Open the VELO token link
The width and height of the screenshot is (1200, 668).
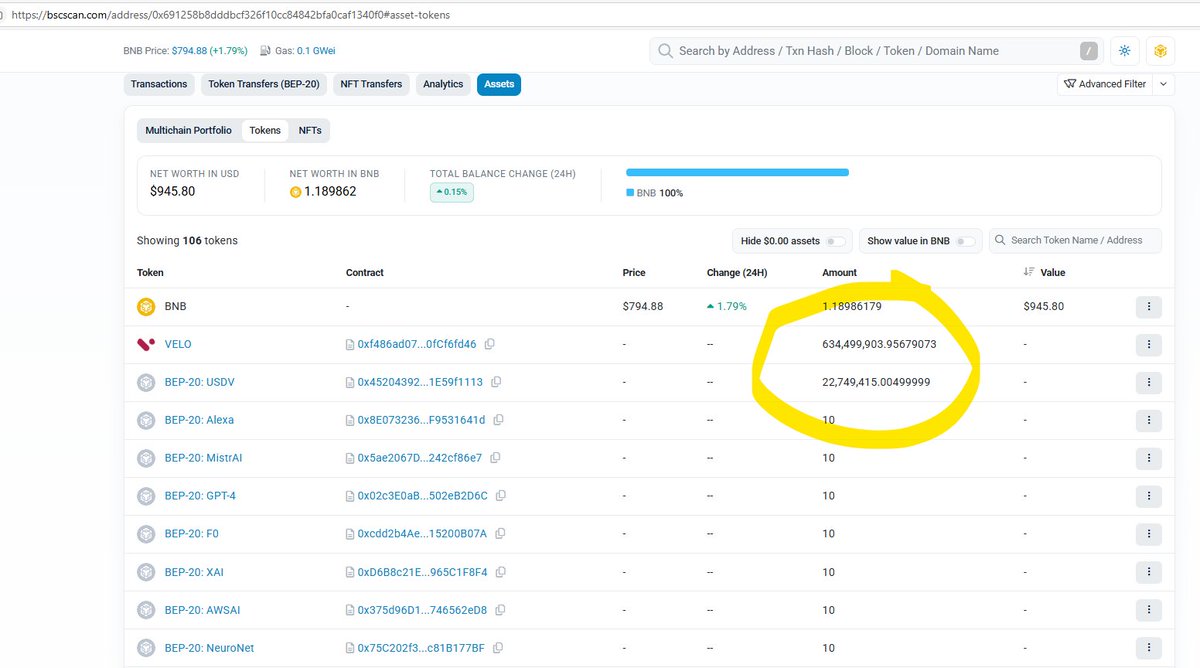pos(178,344)
